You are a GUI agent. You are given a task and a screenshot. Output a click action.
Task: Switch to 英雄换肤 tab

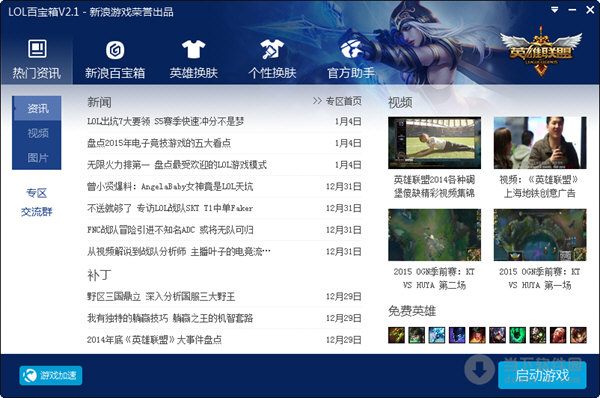click(x=194, y=59)
